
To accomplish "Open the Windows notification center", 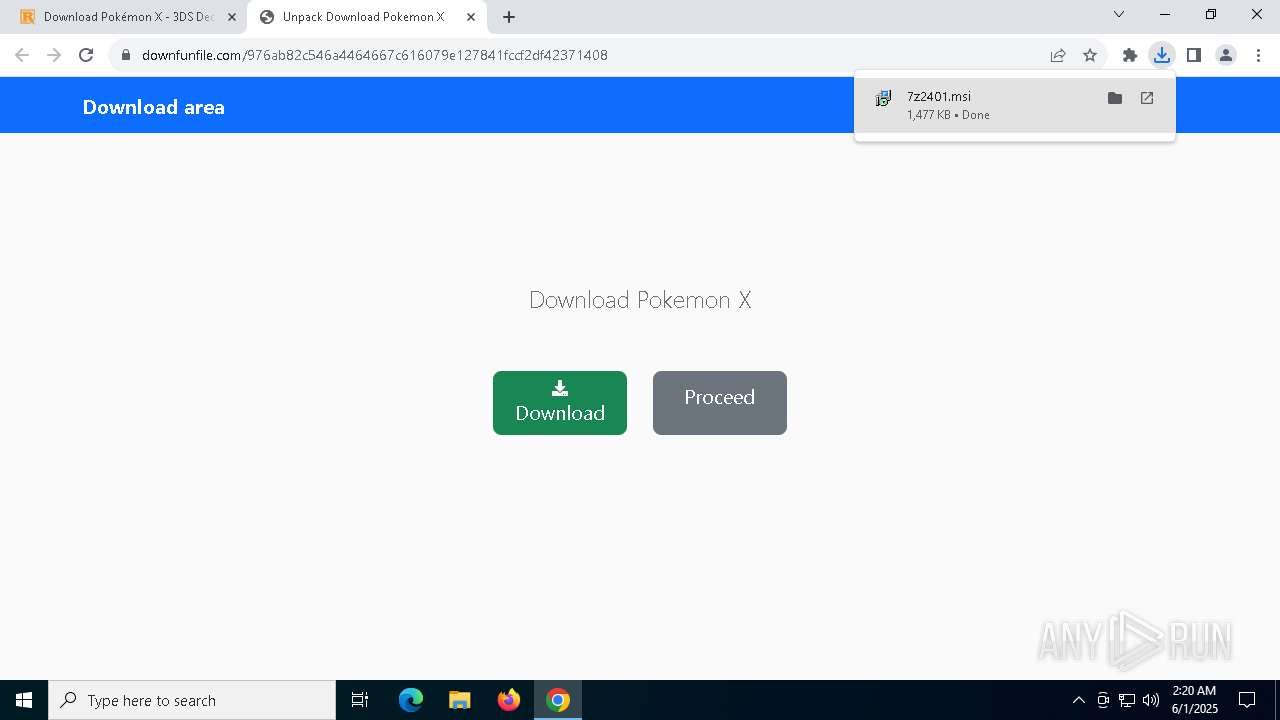I will (1247, 700).
